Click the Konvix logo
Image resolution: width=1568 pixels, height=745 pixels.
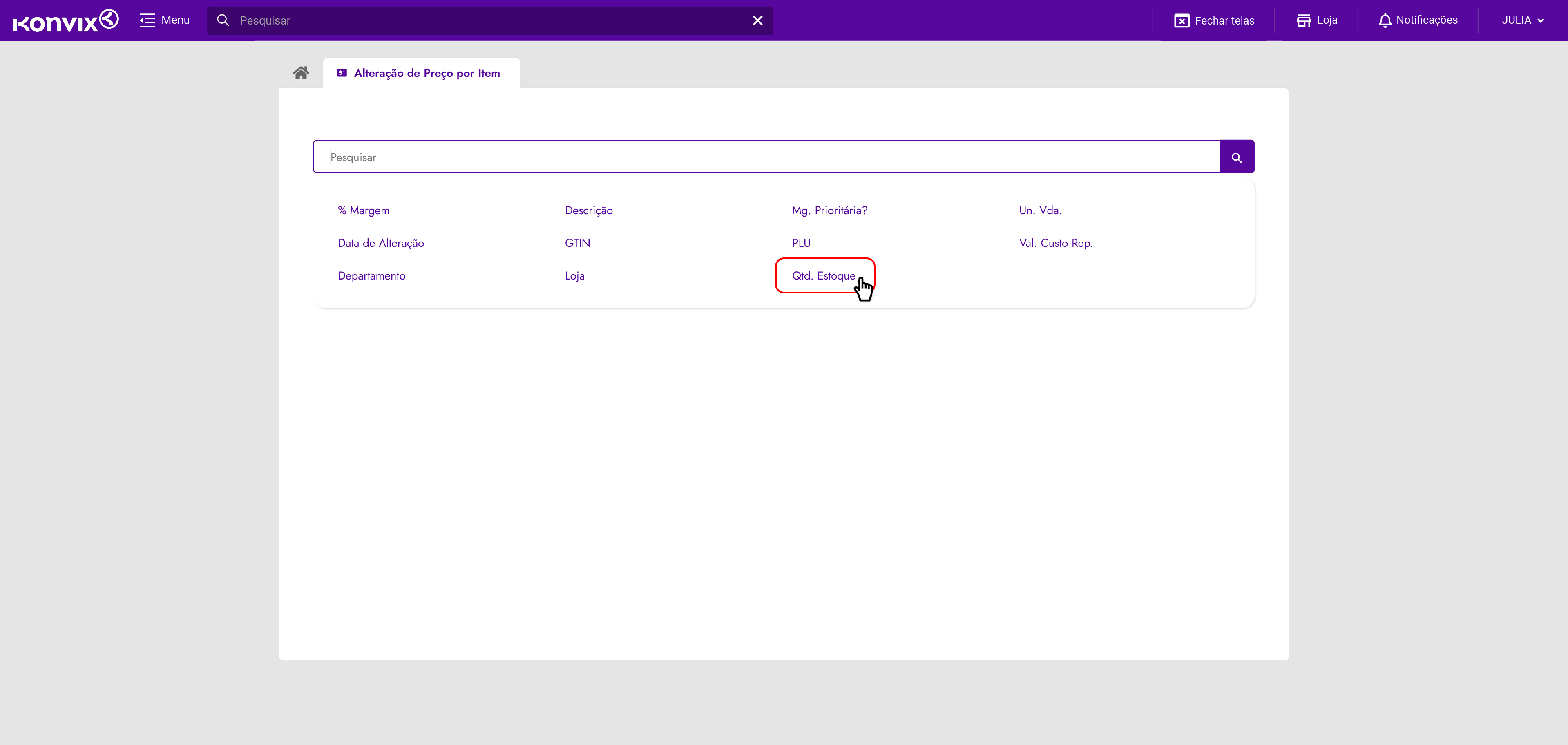pyautogui.click(x=65, y=21)
